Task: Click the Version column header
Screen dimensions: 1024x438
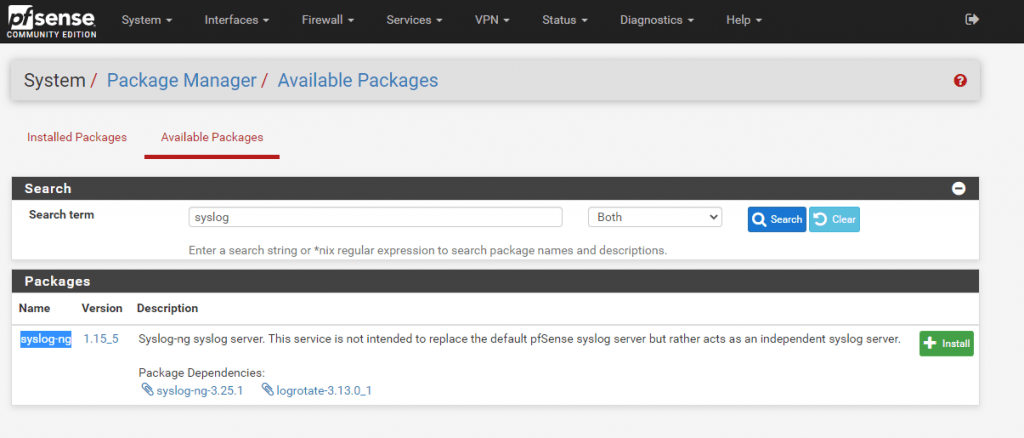Action: (x=102, y=308)
